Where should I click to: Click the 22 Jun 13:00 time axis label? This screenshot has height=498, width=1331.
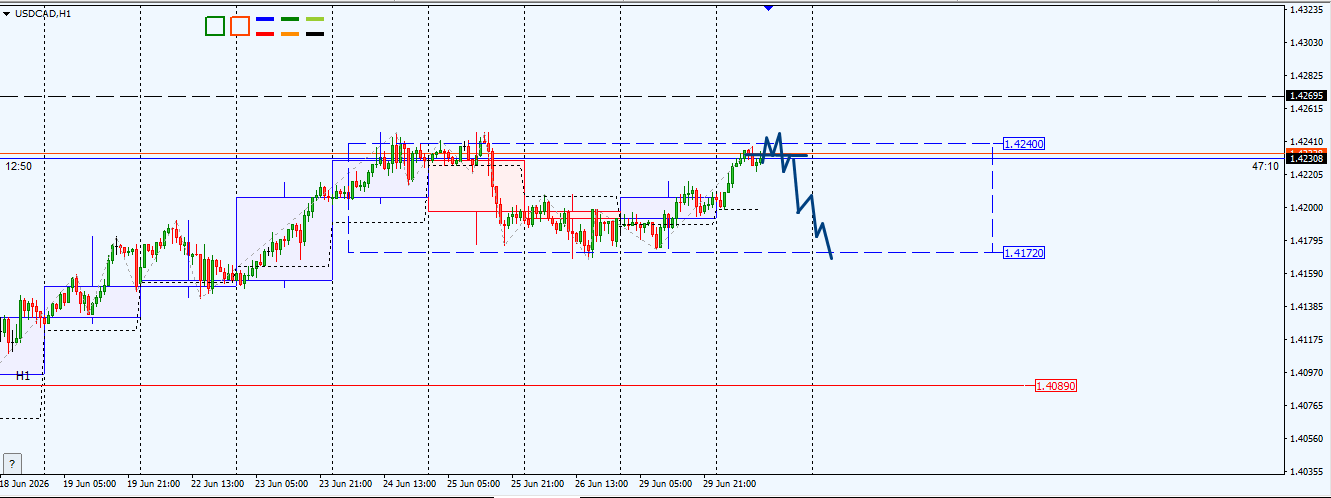[x=218, y=483]
